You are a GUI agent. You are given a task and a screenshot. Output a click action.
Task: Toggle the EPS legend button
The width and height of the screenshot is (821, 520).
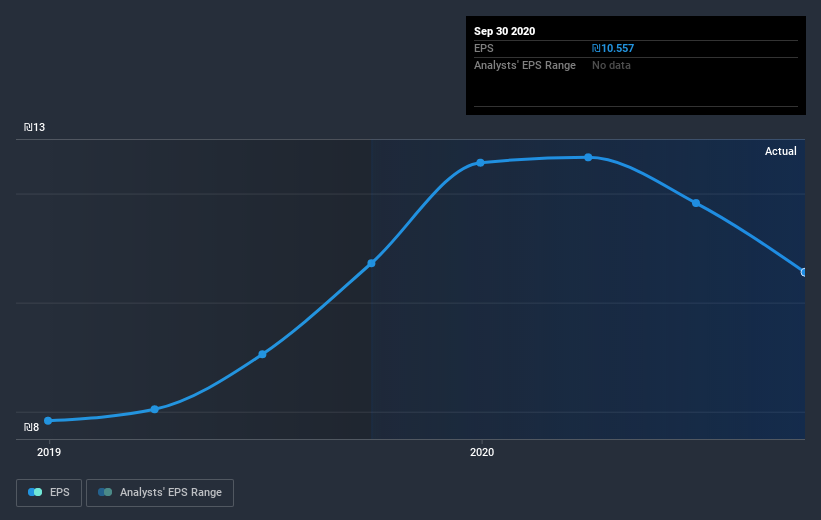point(49,492)
